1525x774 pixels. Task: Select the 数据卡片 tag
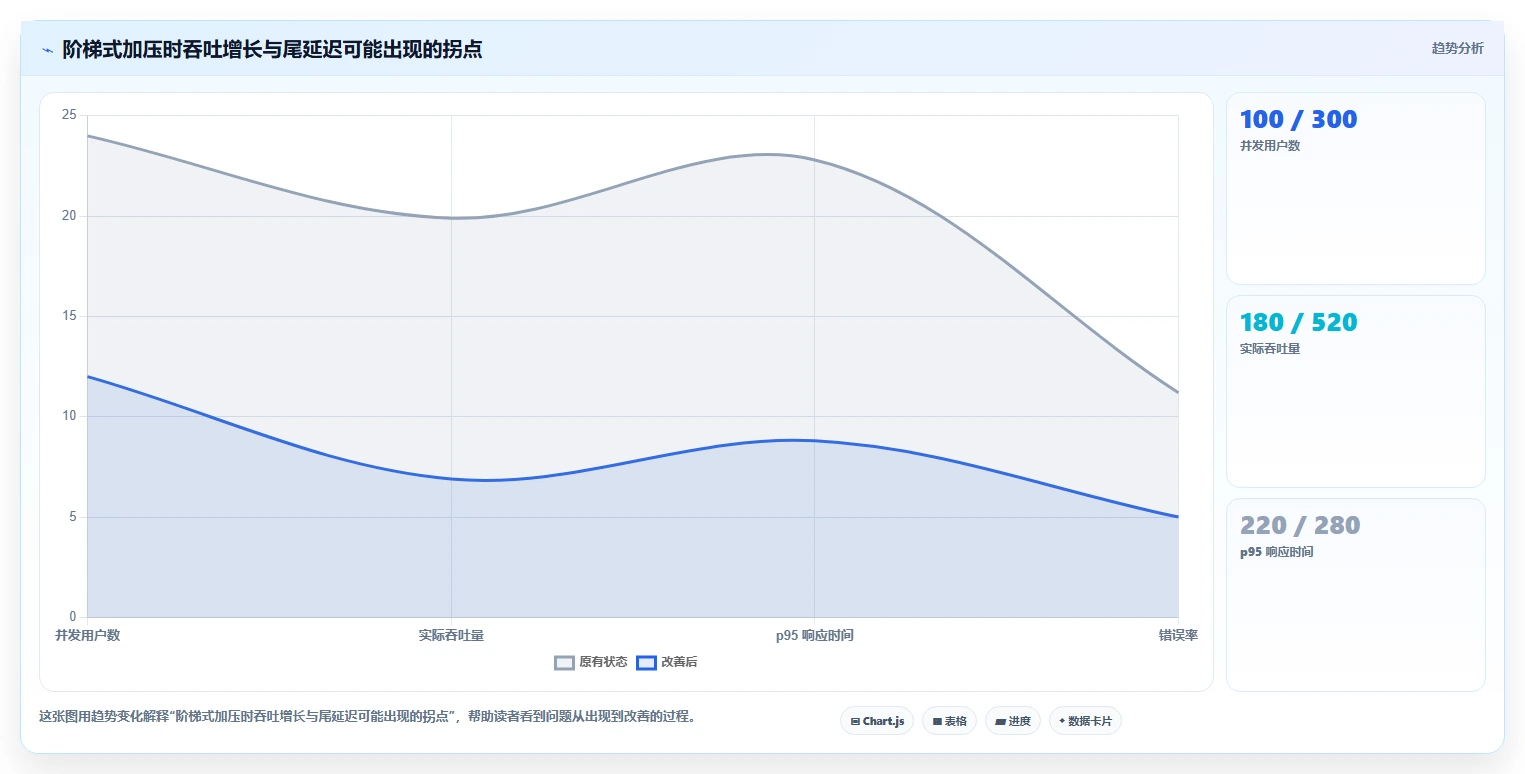1085,721
